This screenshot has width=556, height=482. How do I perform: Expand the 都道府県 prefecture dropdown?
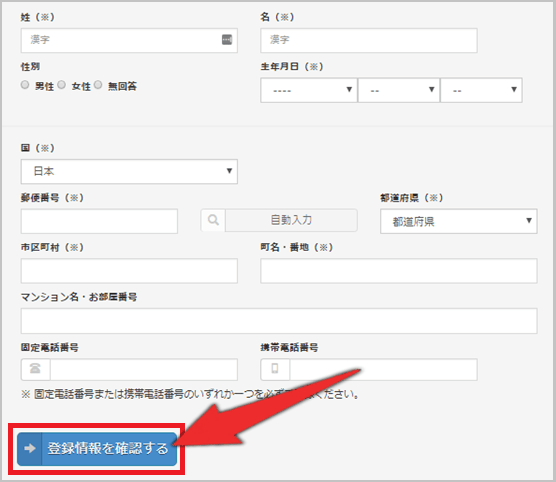pyautogui.click(x=458, y=221)
